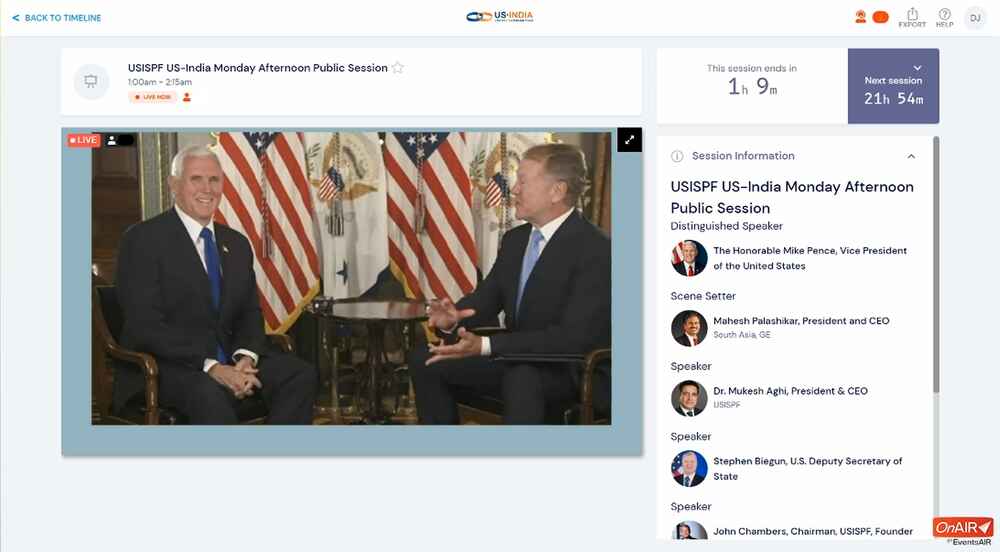Screen dimensions: 1000x552
Task: Open the OnAIR EventsAIR logo
Action: coord(963,531)
